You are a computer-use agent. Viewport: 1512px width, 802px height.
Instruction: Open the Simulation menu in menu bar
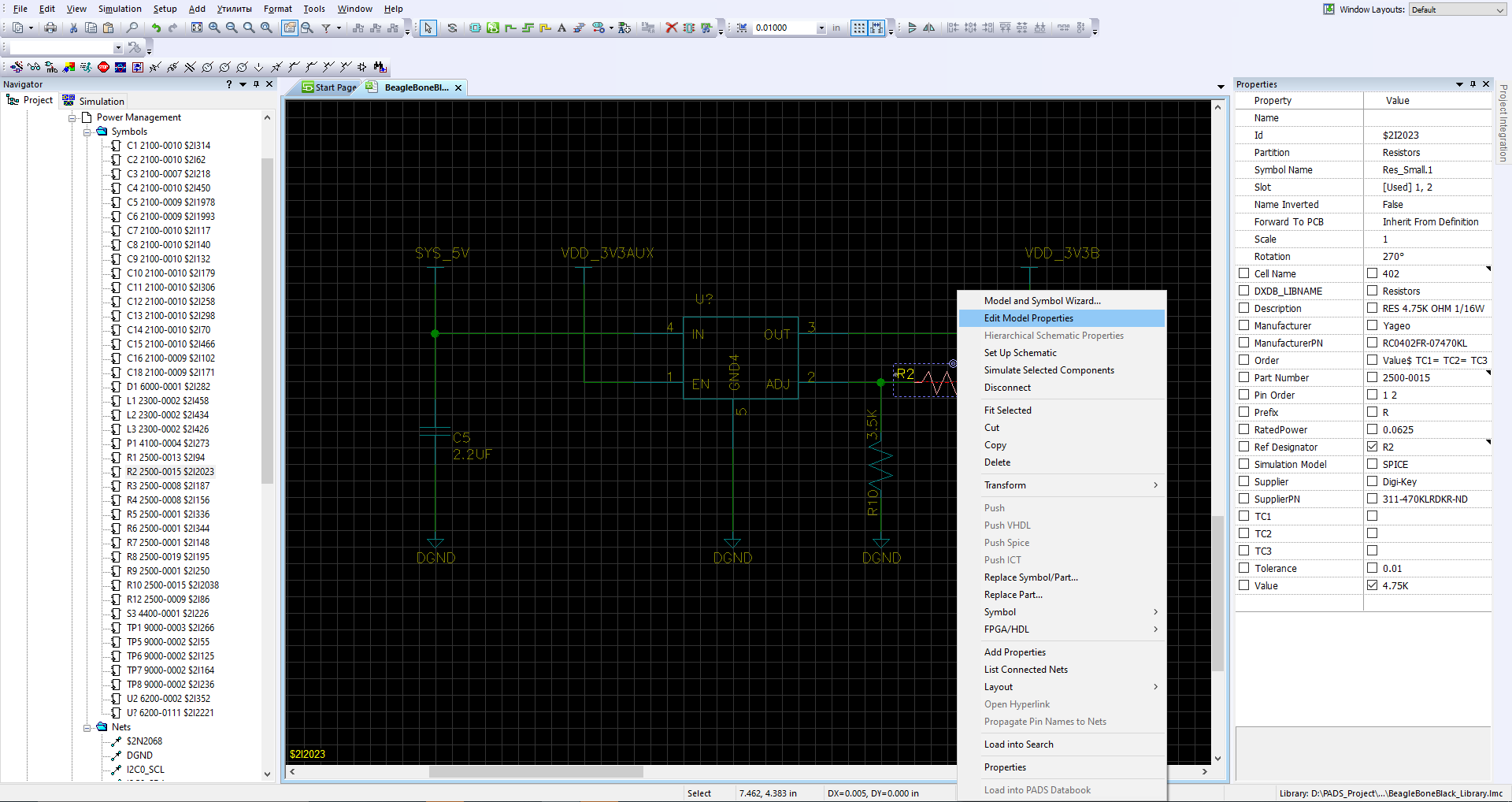point(120,9)
